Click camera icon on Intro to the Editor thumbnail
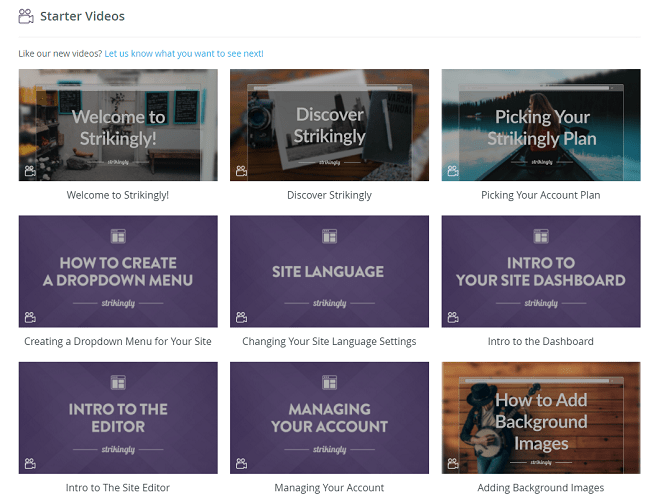The height and width of the screenshot is (500, 663). (30, 463)
